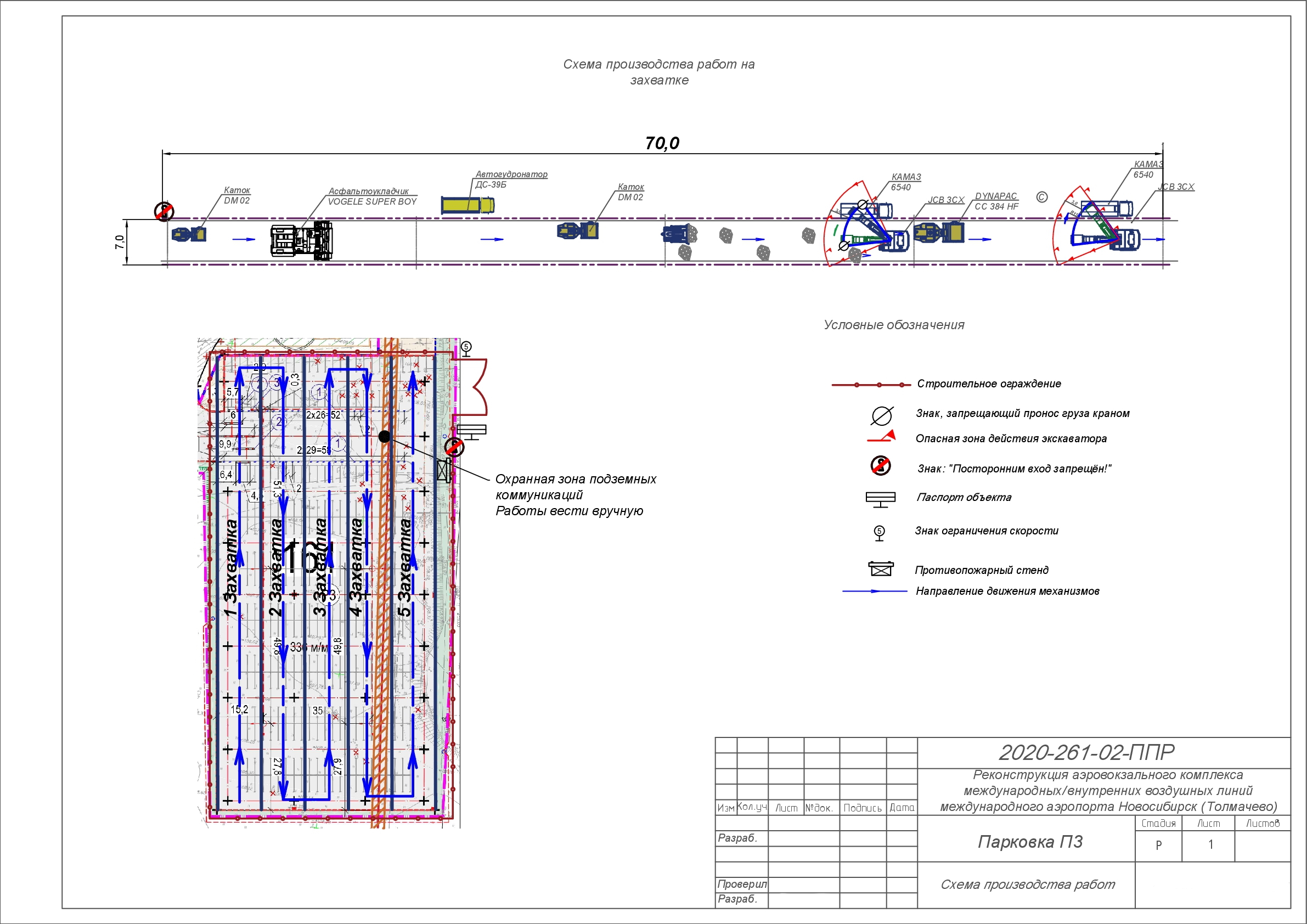Click the '2х26=52' note on plan
The height and width of the screenshot is (924, 1307).
(323, 415)
